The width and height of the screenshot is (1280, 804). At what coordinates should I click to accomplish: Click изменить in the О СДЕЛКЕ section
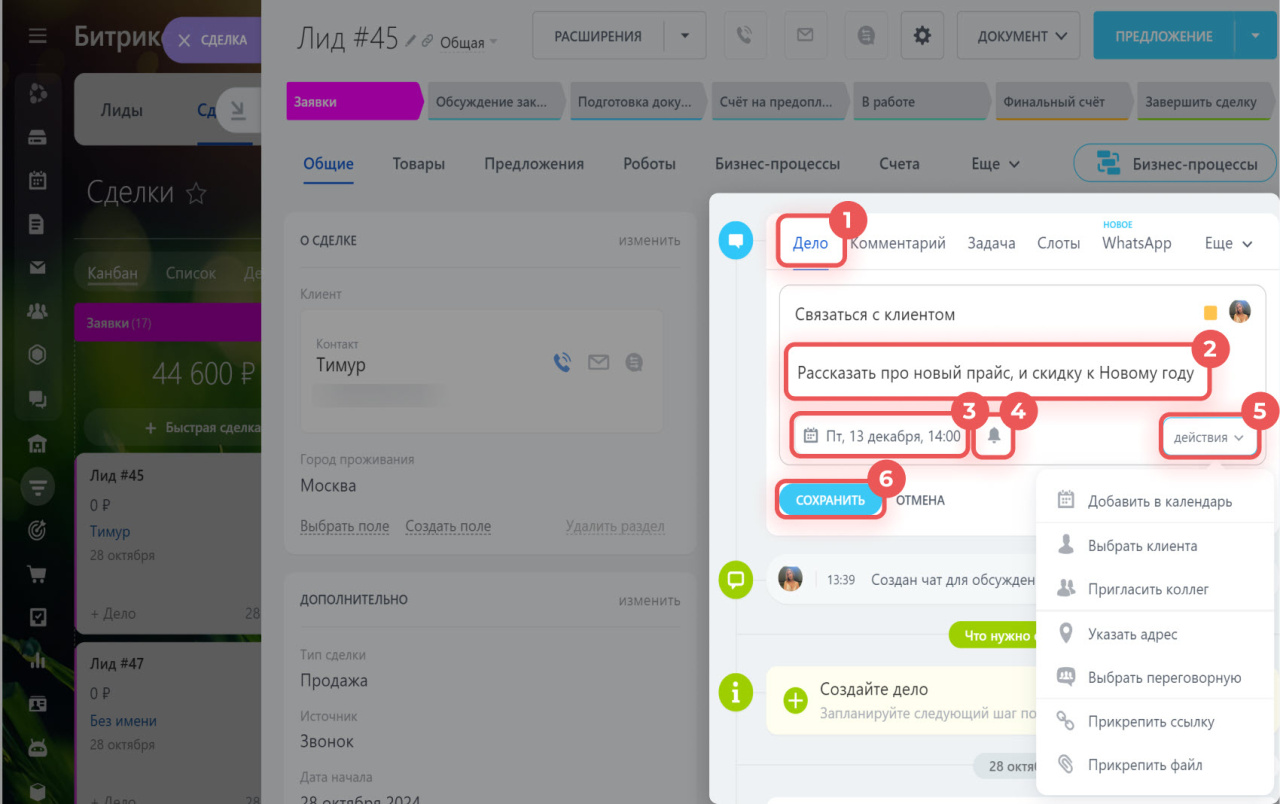click(649, 240)
